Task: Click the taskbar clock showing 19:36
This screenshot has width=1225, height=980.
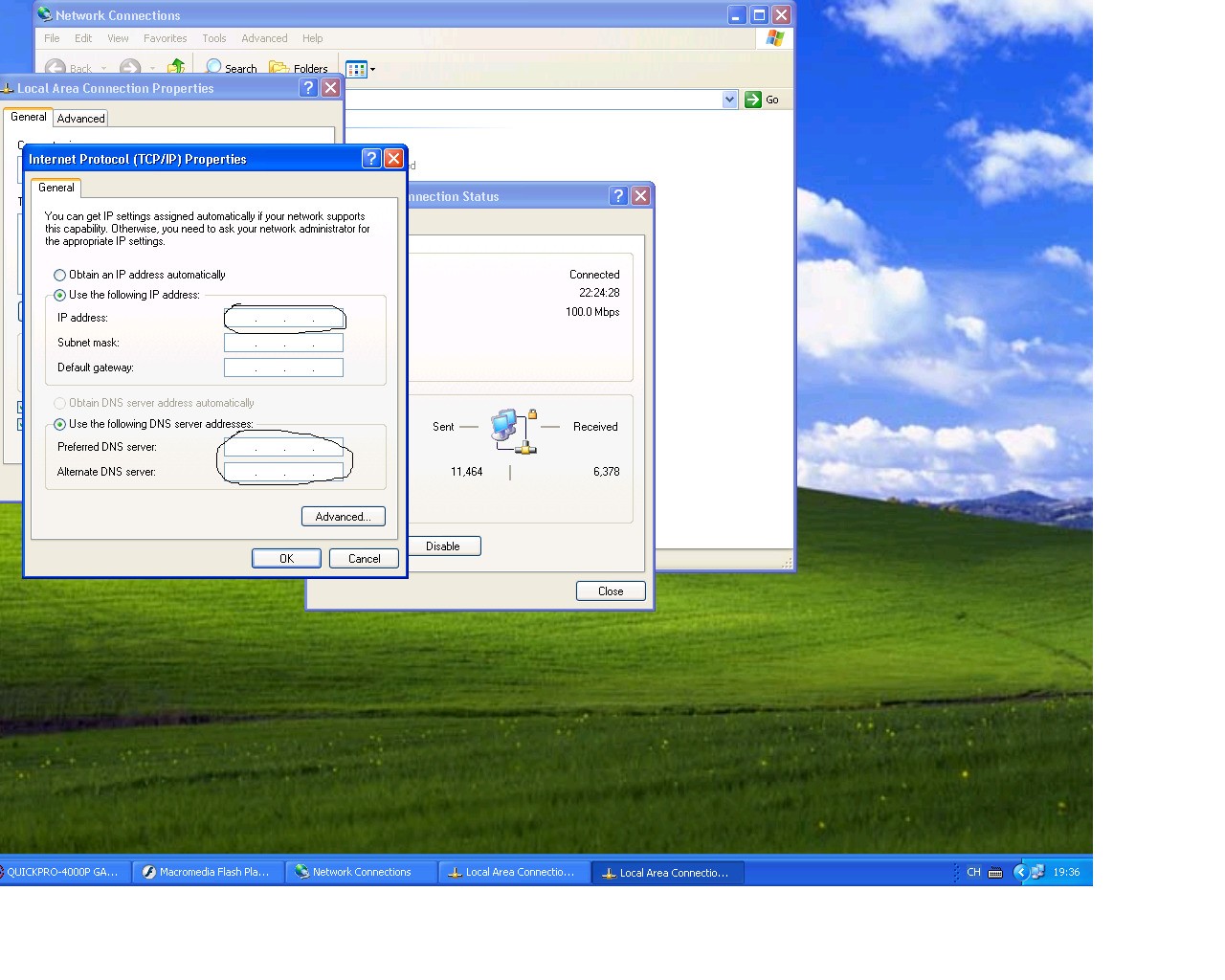Action: (1066, 872)
